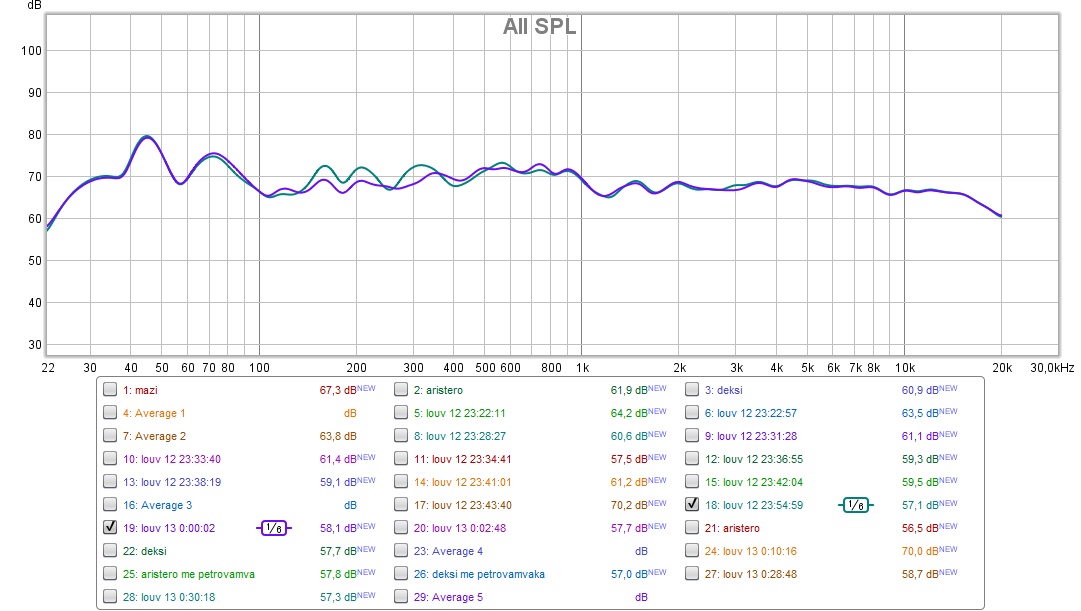Select checkbox for 17: louv 12 23:43:40
The width and height of the screenshot is (1081, 611).
pos(401,505)
